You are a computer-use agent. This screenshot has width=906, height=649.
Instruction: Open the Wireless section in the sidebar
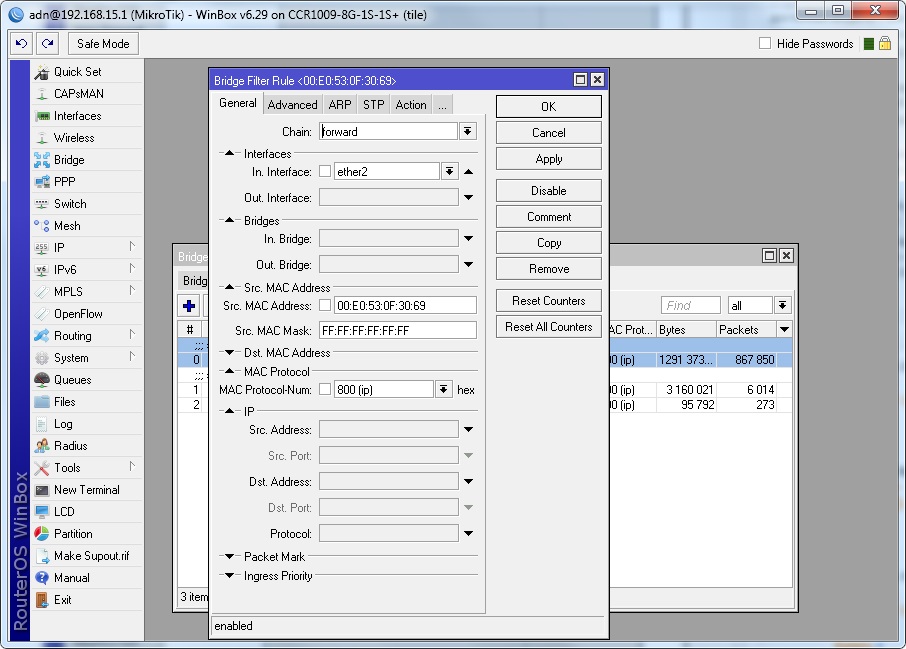click(73, 138)
